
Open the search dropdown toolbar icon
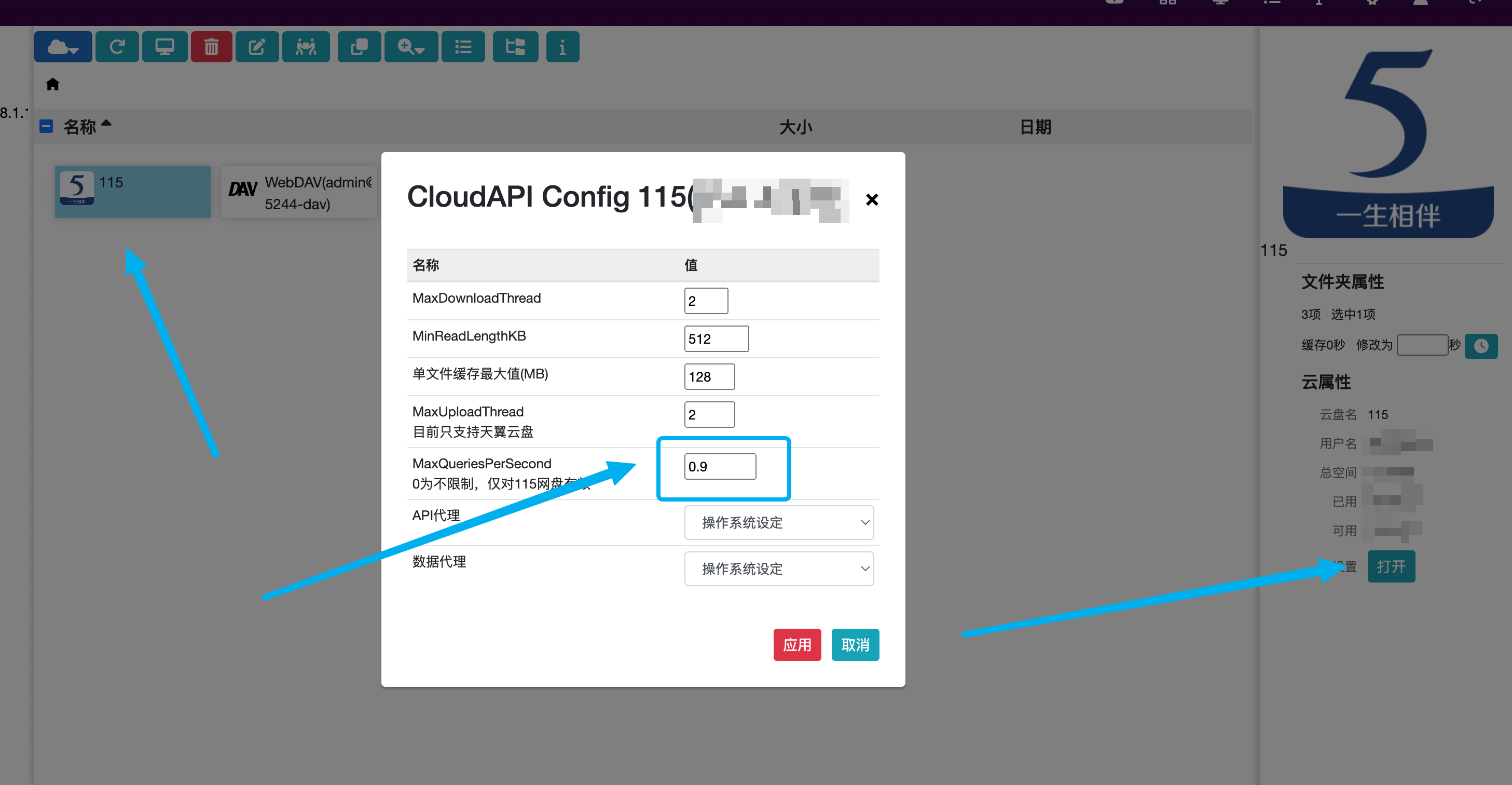[411, 46]
